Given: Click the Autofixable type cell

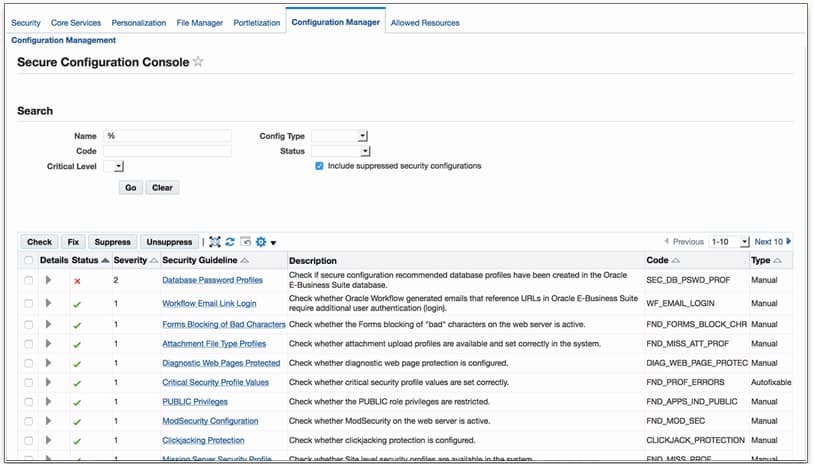Looking at the screenshot, I should (771, 382).
